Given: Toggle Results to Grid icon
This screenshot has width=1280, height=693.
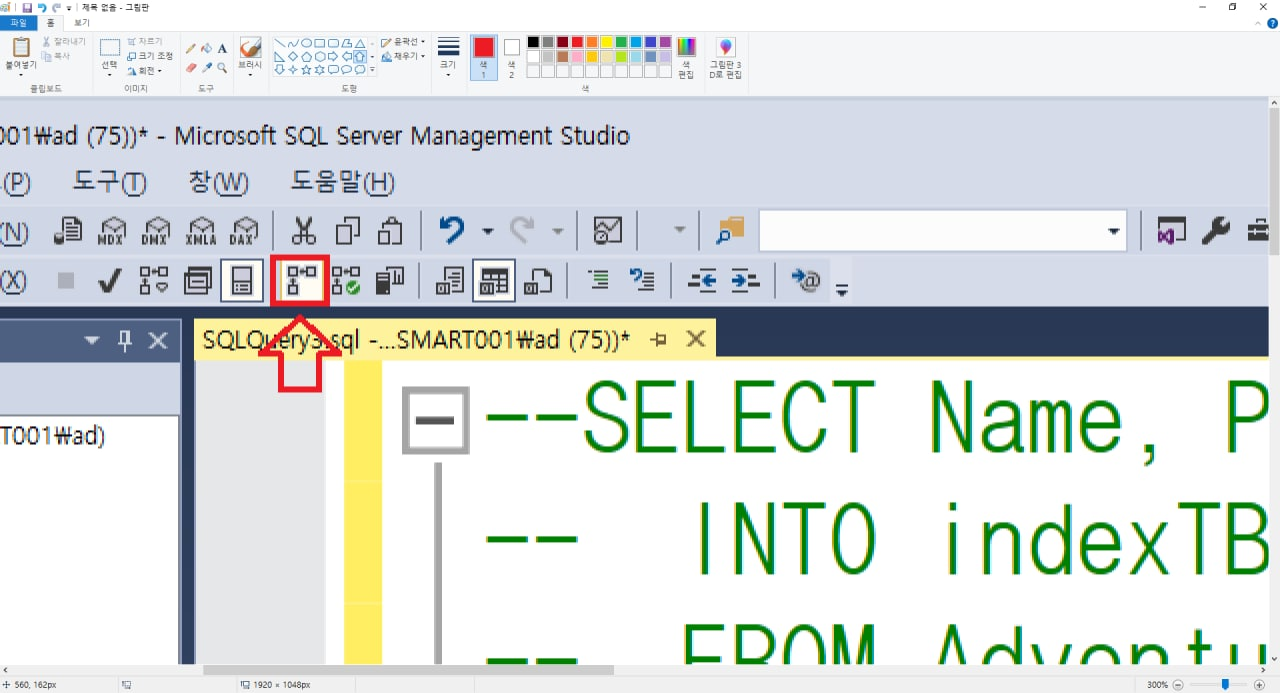Looking at the screenshot, I should 494,281.
